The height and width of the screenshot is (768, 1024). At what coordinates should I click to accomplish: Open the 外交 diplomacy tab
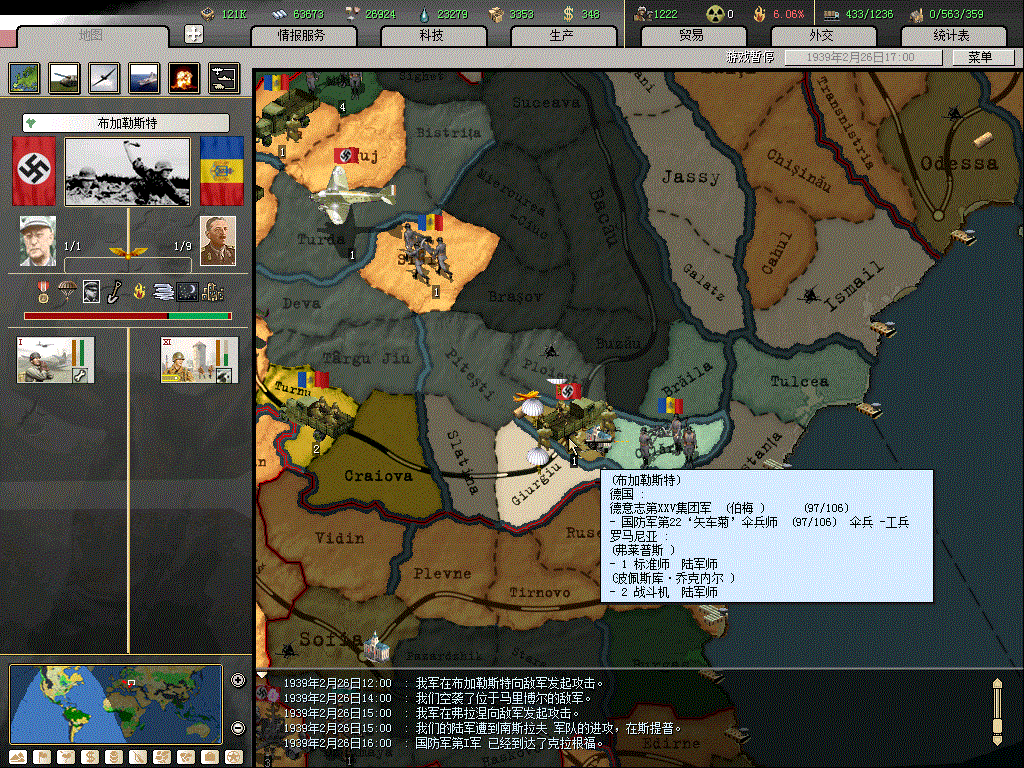pyautogui.click(x=822, y=35)
